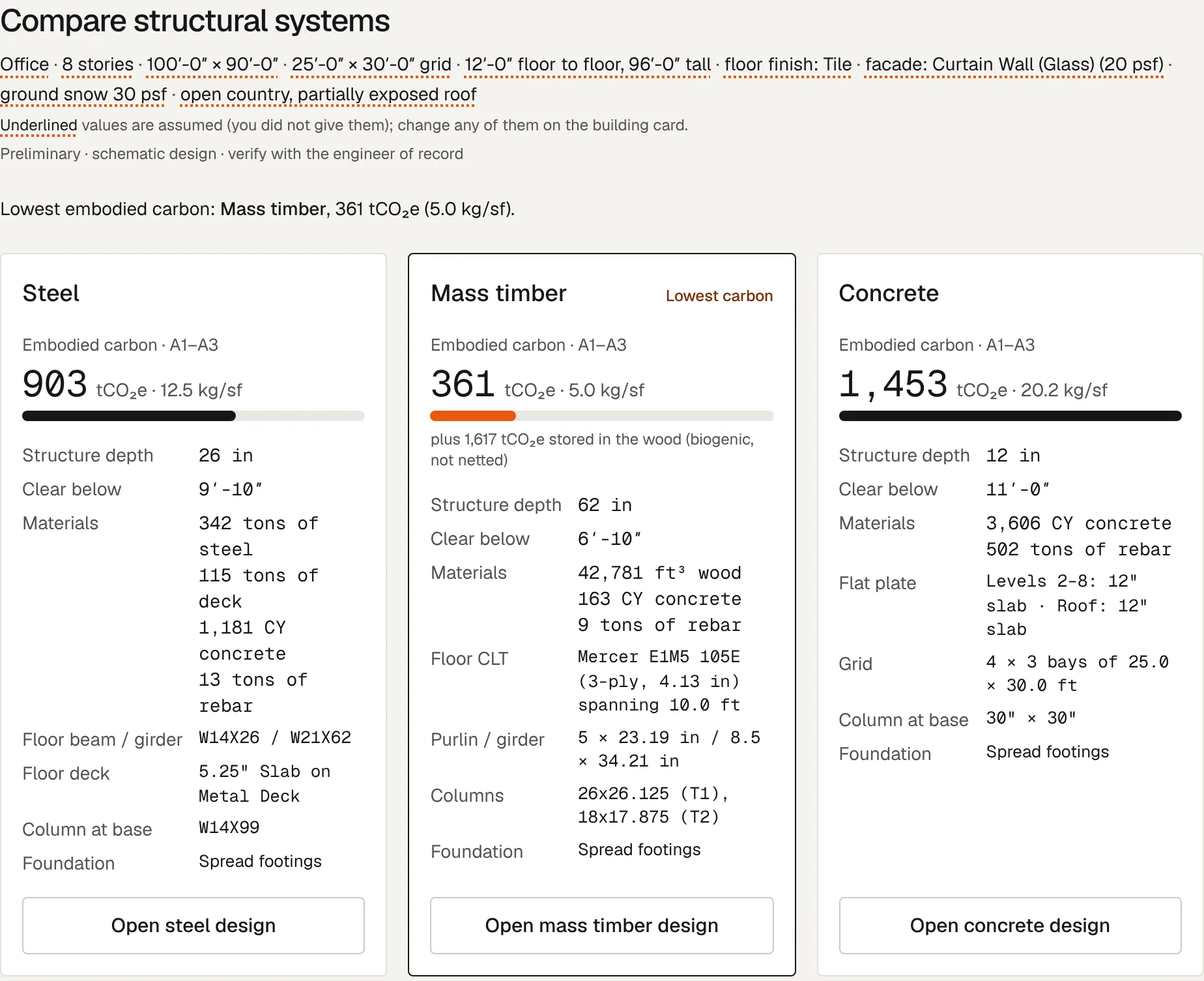The image size is (1204, 981).
Task: Click the '342 tons of steel' value
Action: click(259, 536)
